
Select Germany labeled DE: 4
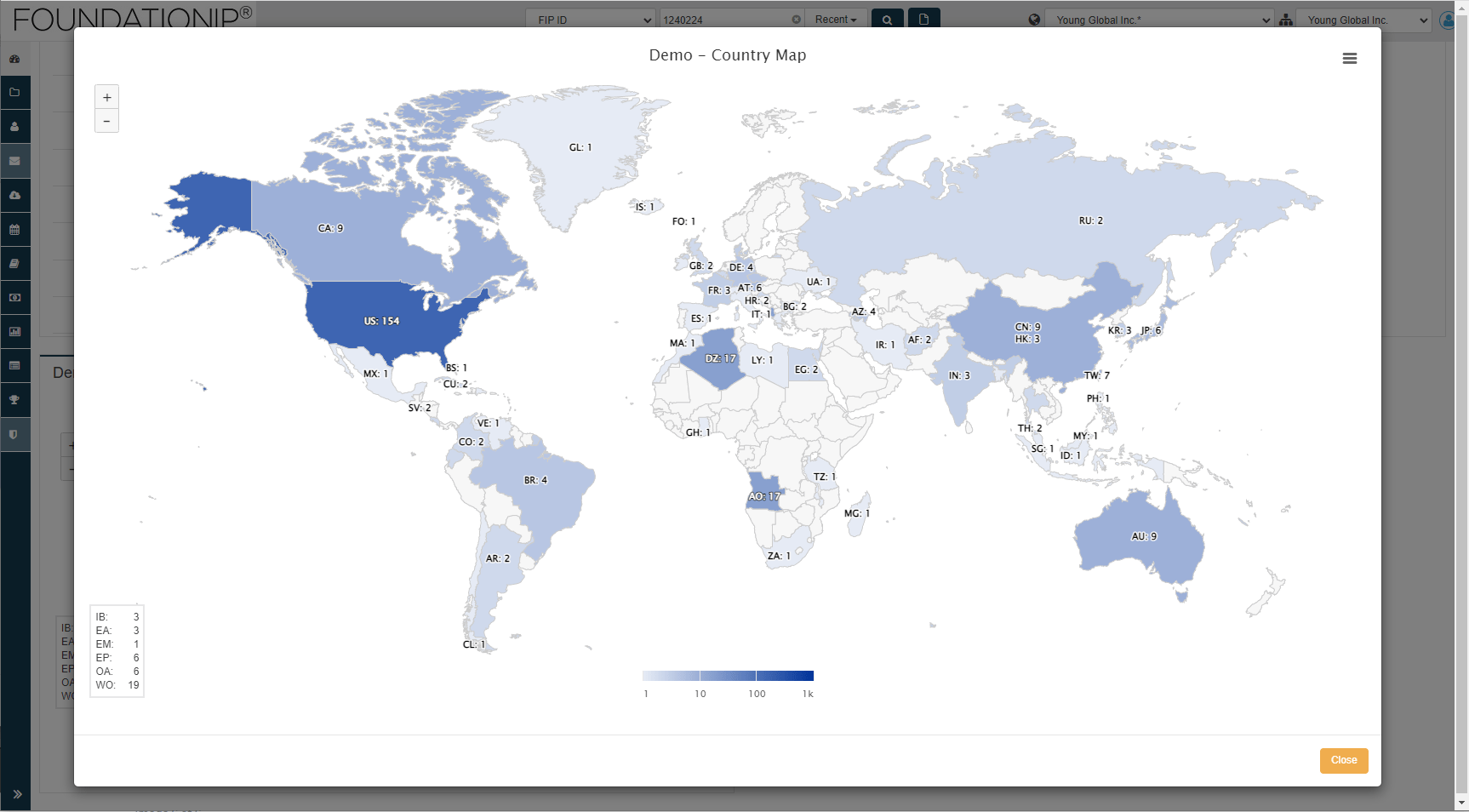(741, 267)
